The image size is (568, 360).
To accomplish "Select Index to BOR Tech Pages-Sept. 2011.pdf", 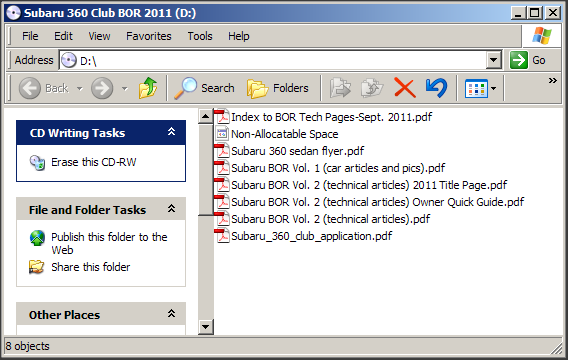I will (x=331, y=117).
